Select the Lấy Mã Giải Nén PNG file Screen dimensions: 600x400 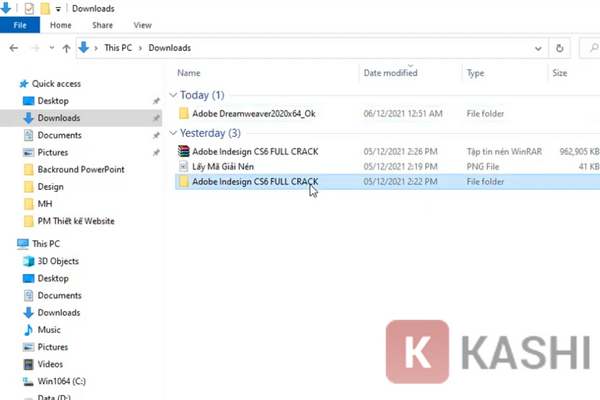(223, 167)
